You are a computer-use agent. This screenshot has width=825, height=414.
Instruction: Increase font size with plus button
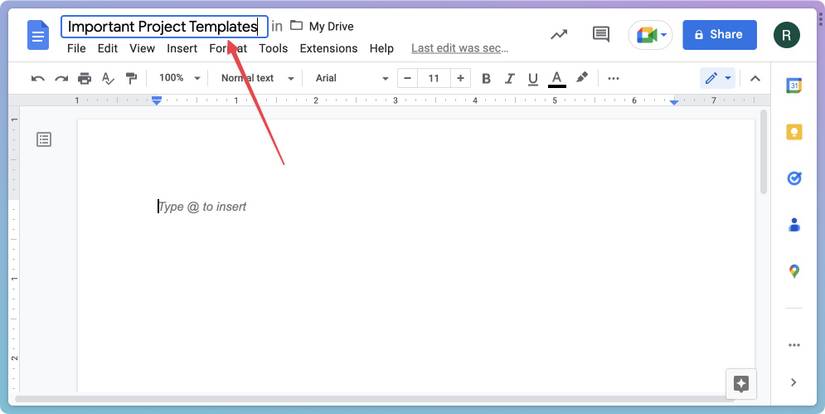click(460, 78)
